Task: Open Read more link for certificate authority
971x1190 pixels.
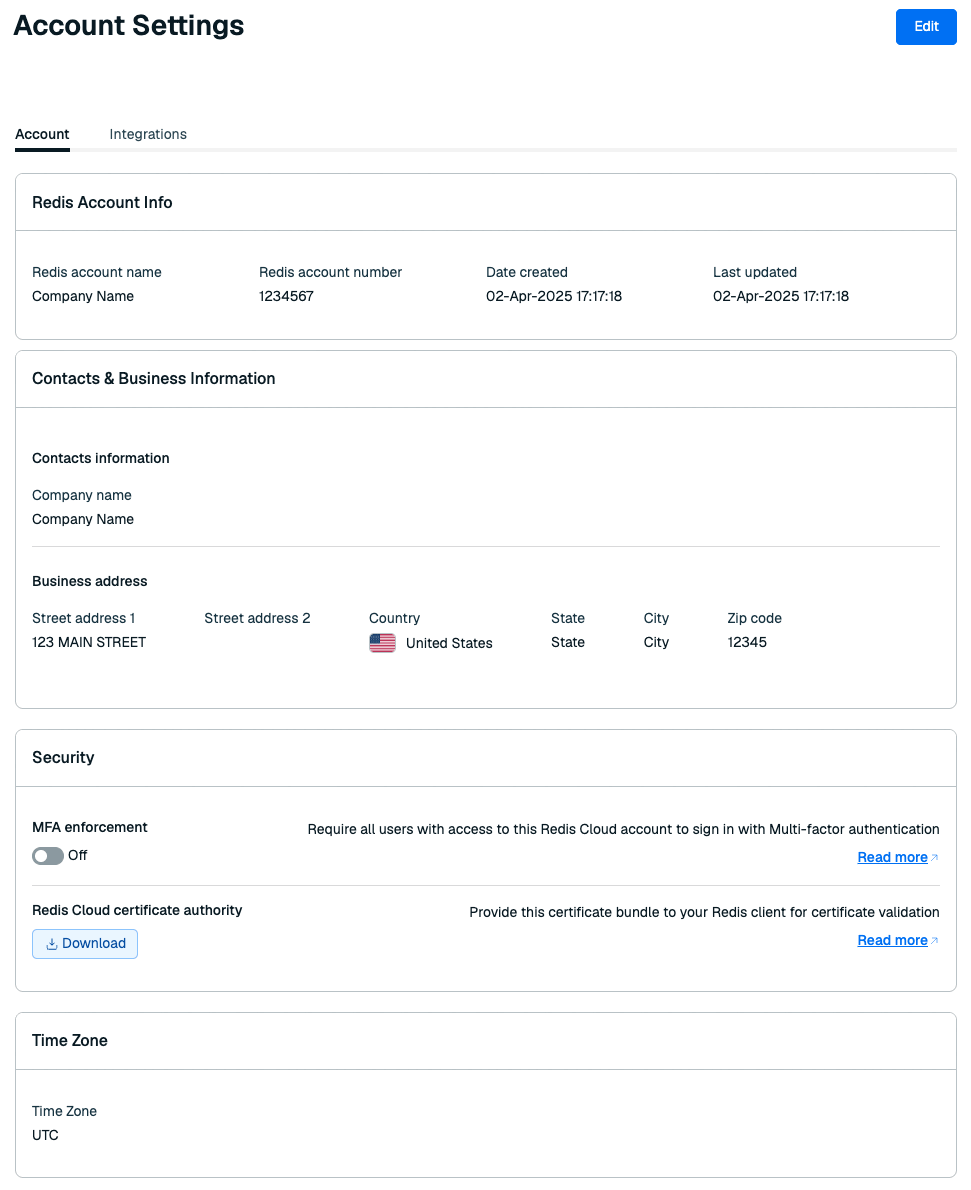Action: point(892,940)
